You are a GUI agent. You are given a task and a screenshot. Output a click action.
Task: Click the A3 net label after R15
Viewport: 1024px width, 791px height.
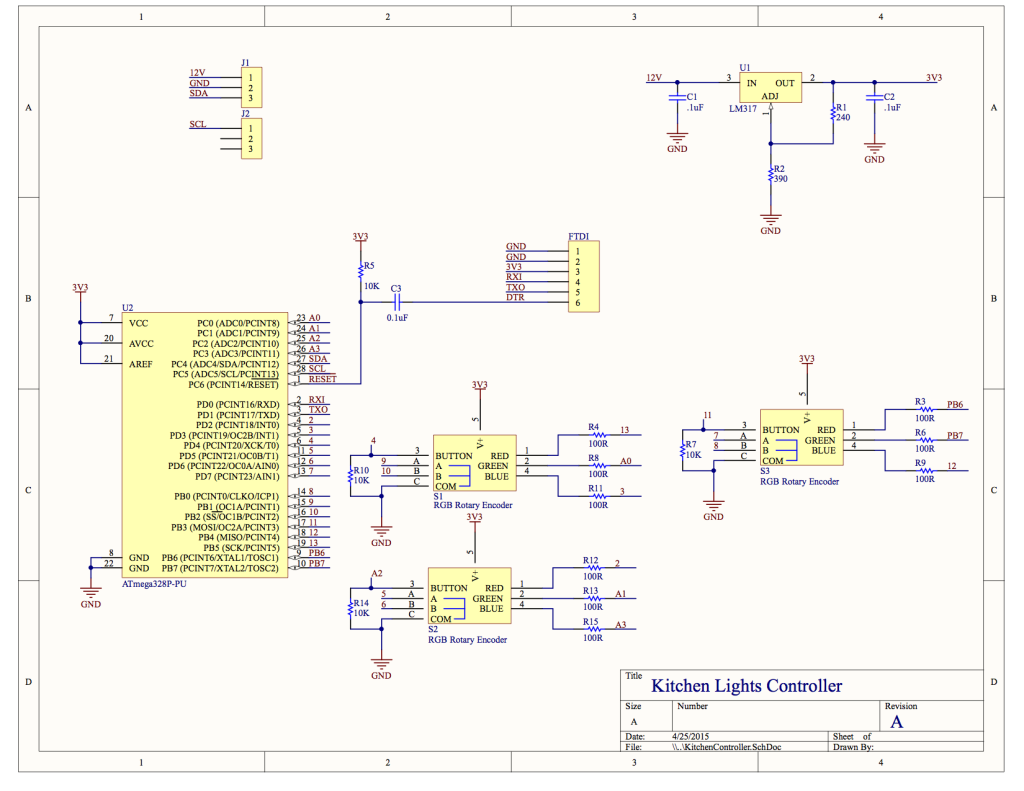coord(620,625)
